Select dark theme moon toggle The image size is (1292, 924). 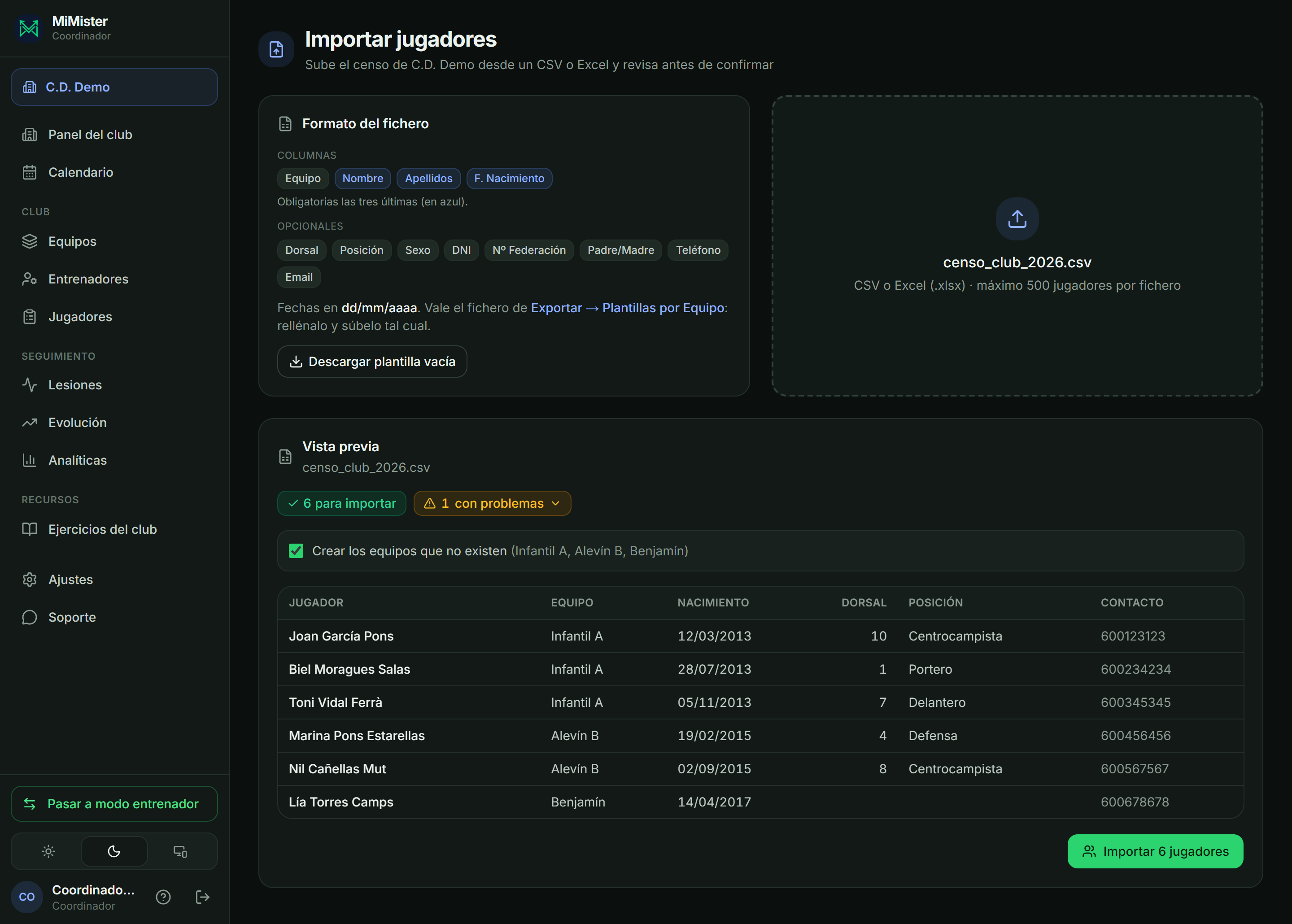pos(114,851)
